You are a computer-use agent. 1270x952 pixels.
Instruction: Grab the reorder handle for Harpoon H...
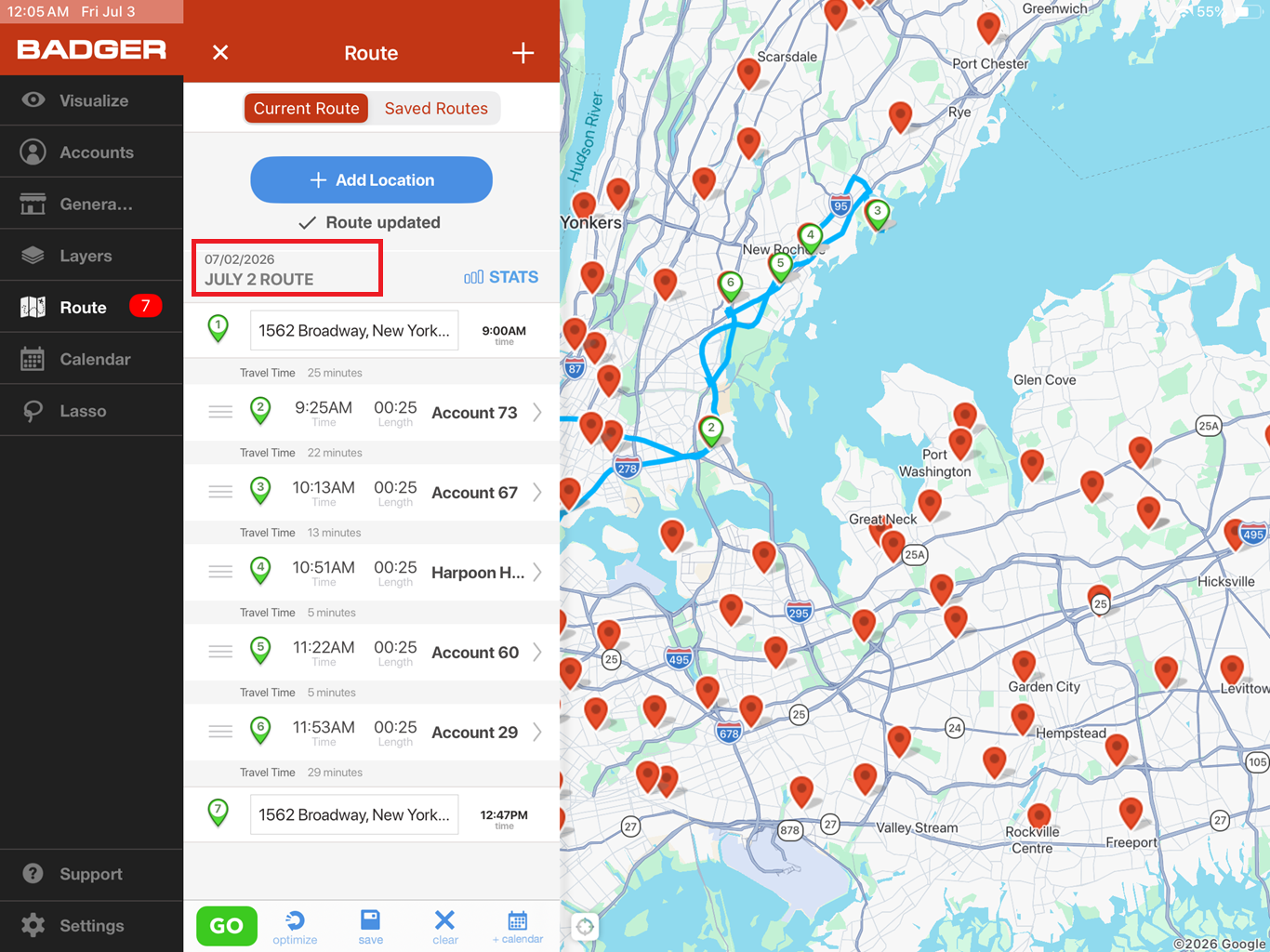[220, 572]
